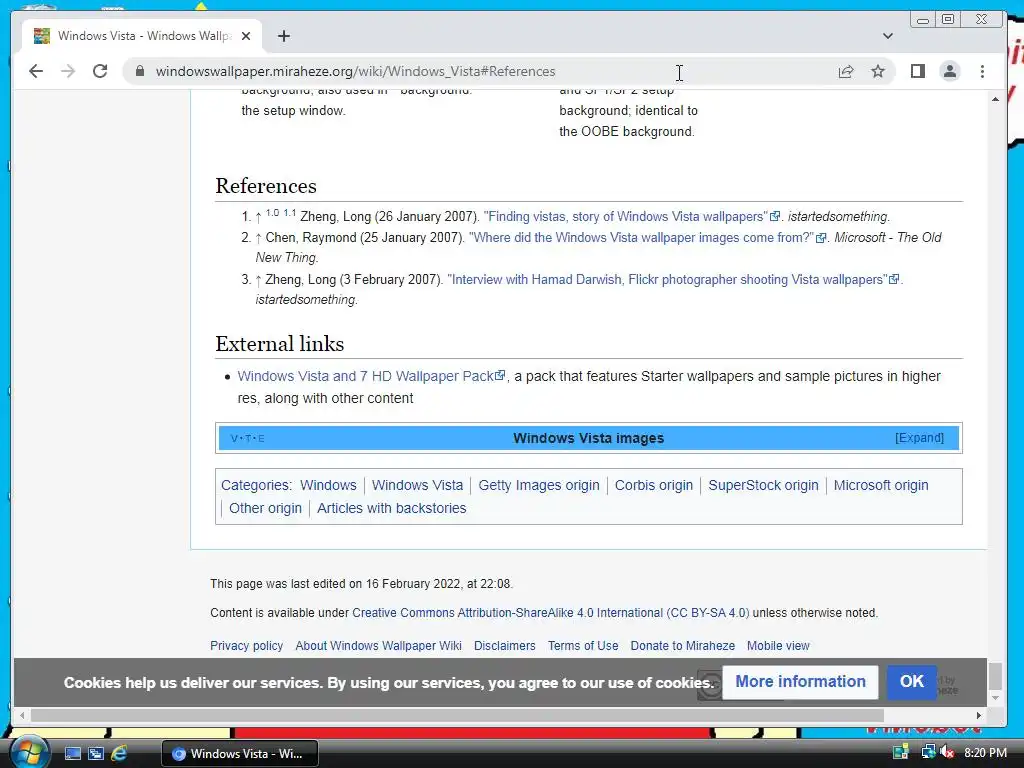Click the vertical scrollbar up arrow
The width and height of the screenshot is (1024, 768).
point(995,99)
